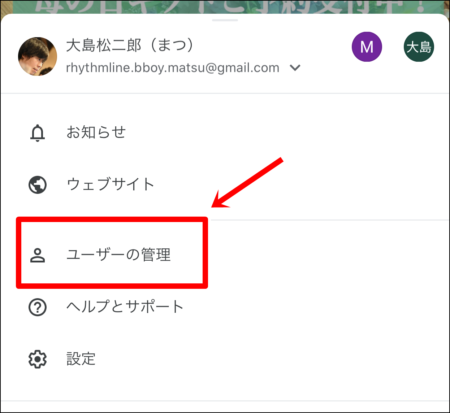Click the person icon beside ユーザーの管理
450x413 pixels.
pos(37,256)
